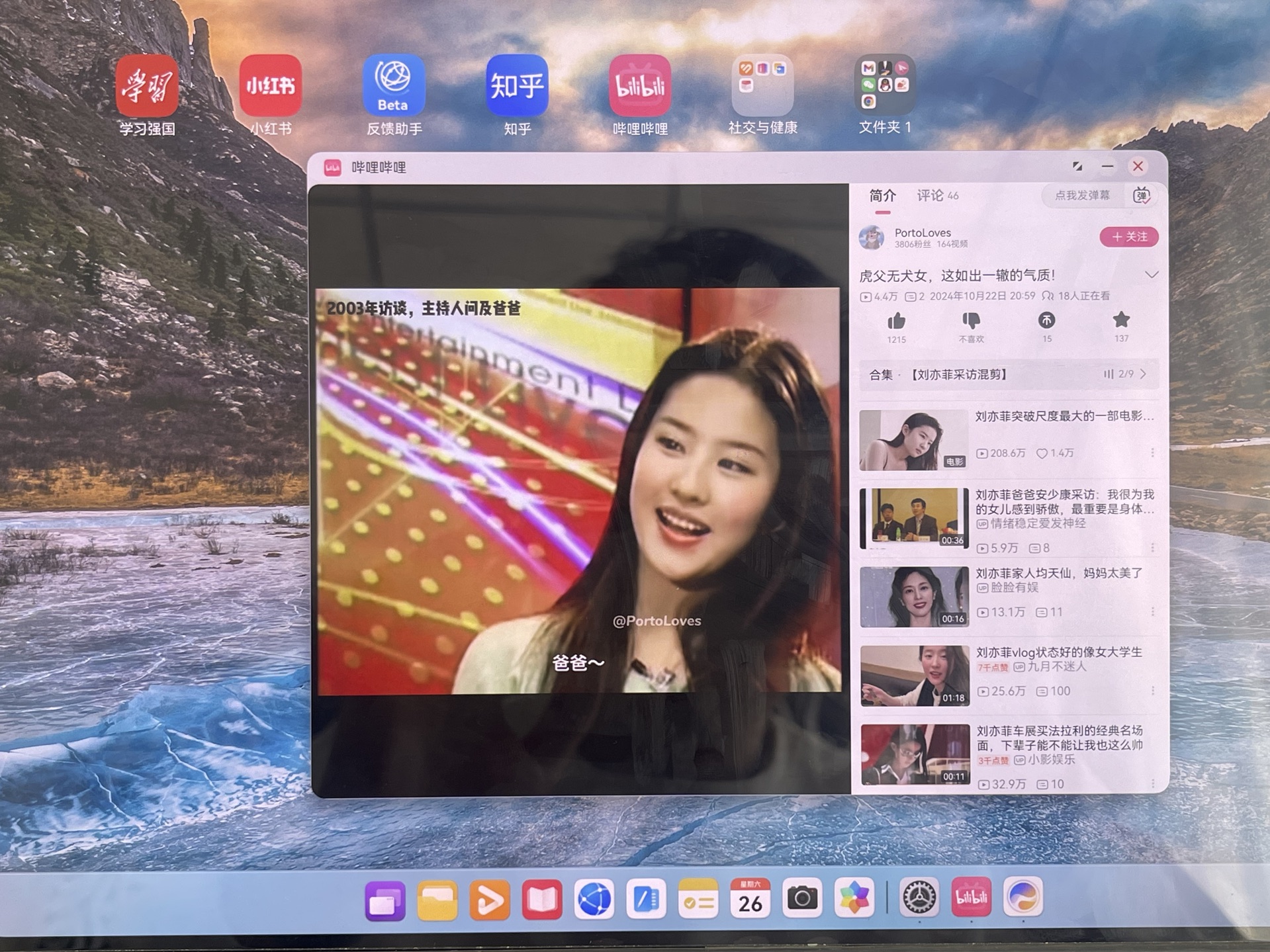Open the 小红书 app icon
1270x952 pixels.
pyautogui.click(x=271, y=86)
